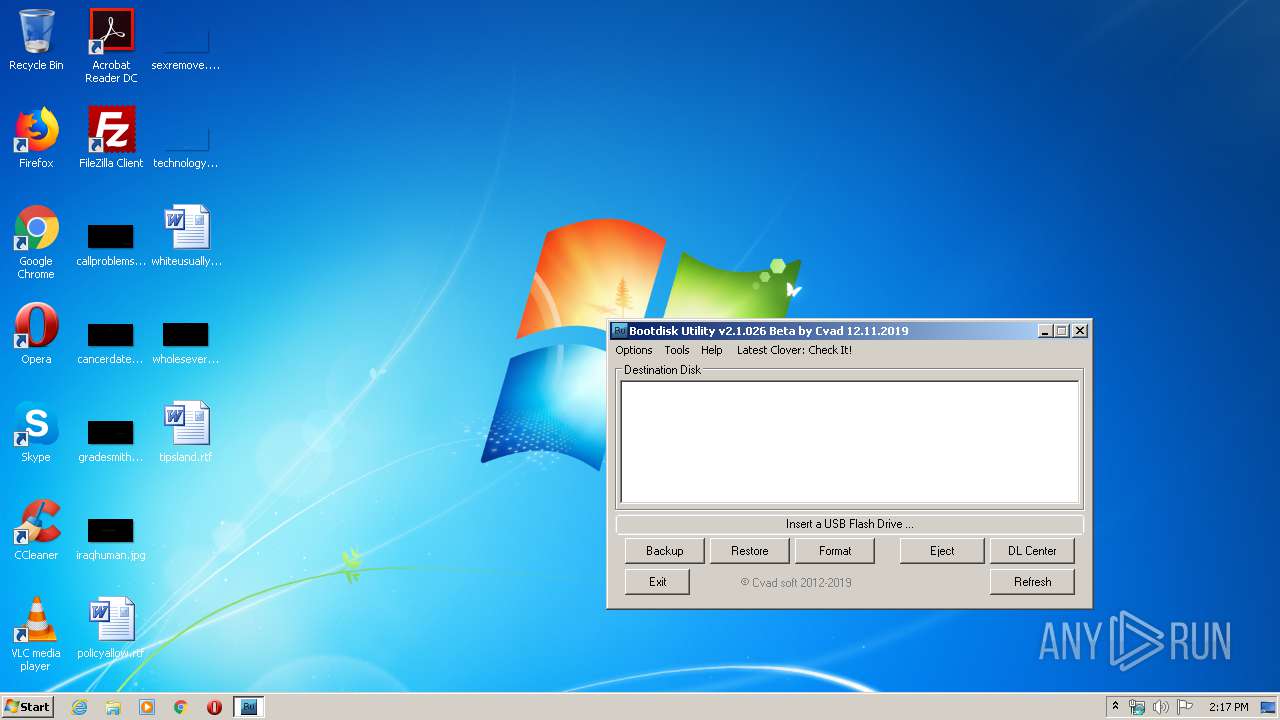
Task: Open the volume tray icon
Action: pos(1161,707)
